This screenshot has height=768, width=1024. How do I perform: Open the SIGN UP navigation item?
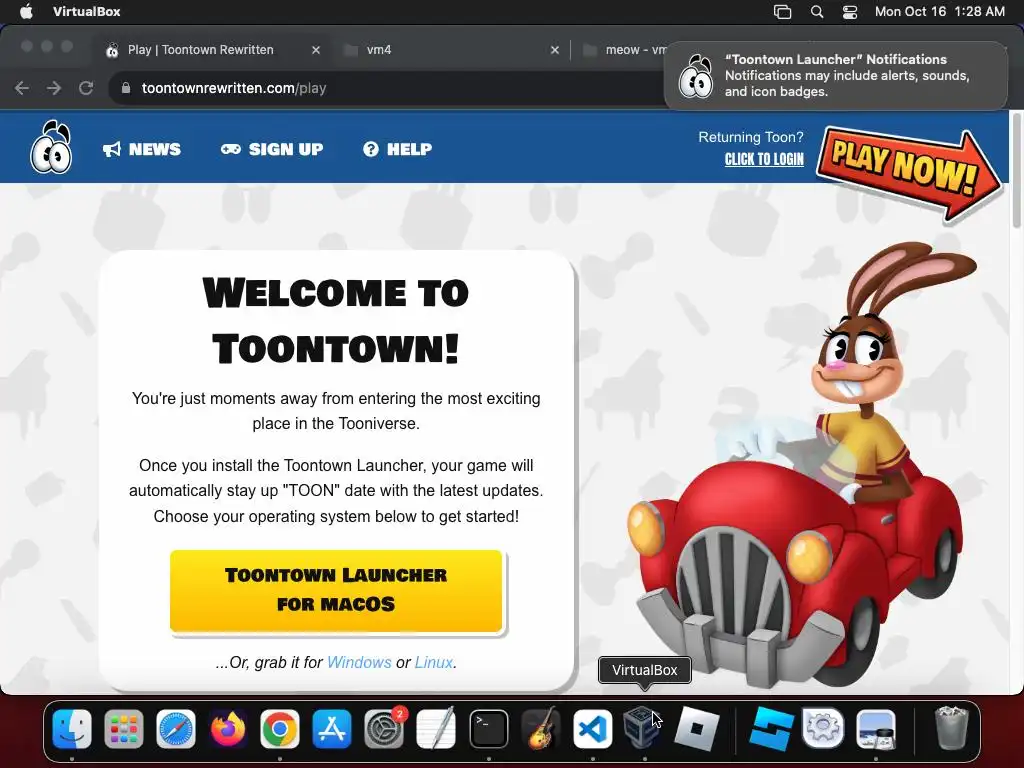tap(272, 149)
